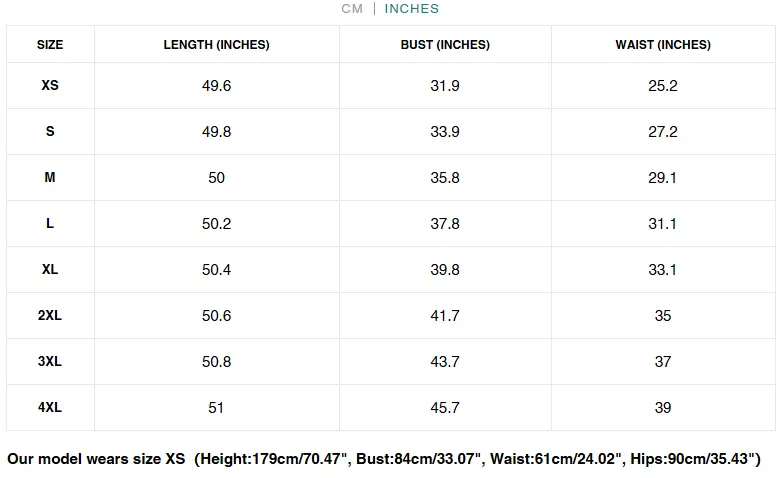This screenshot has height=478, width=784.
Task: Select the S size row label
Action: click(50, 132)
